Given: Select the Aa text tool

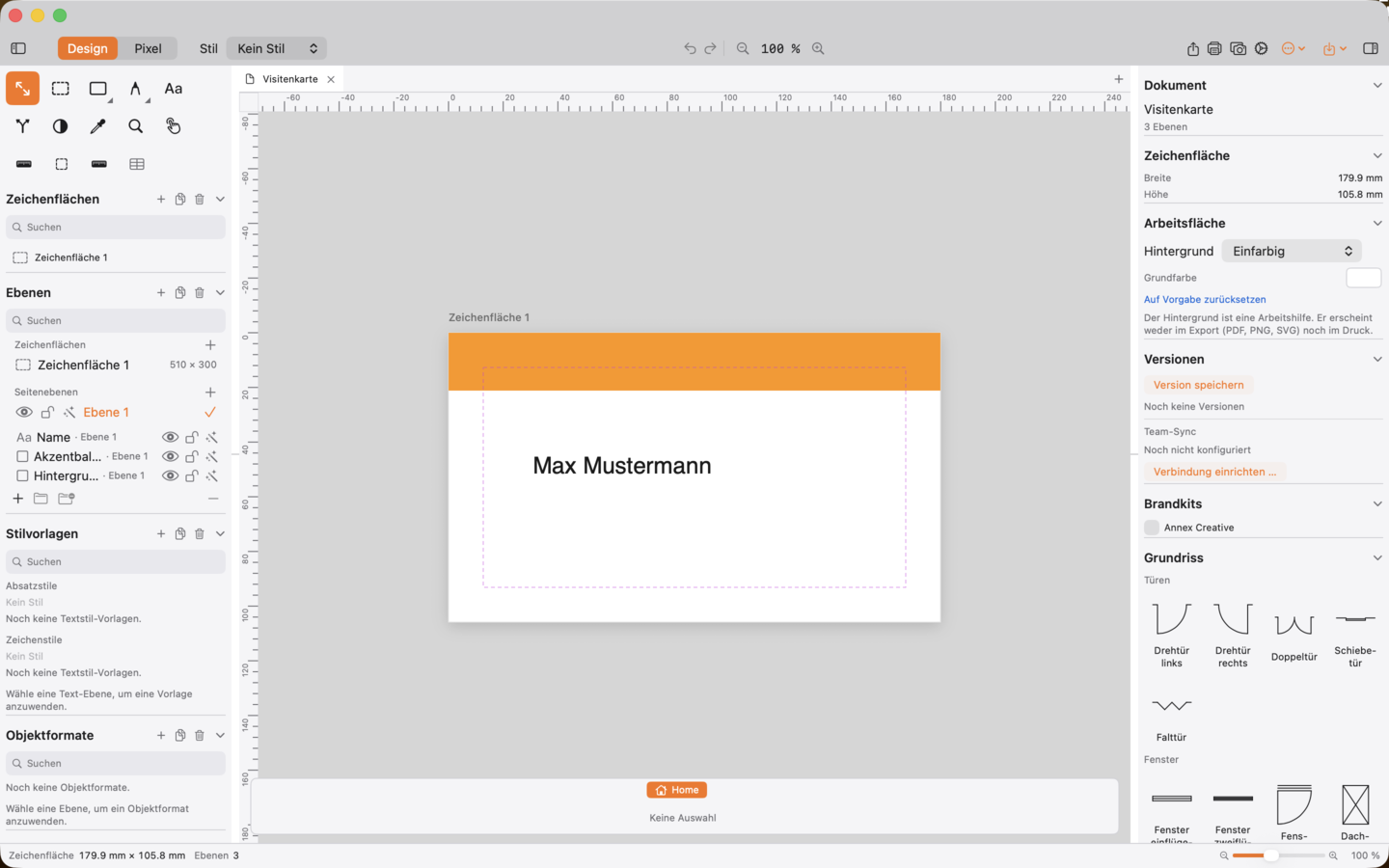Looking at the screenshot, I should coord(174,89).
